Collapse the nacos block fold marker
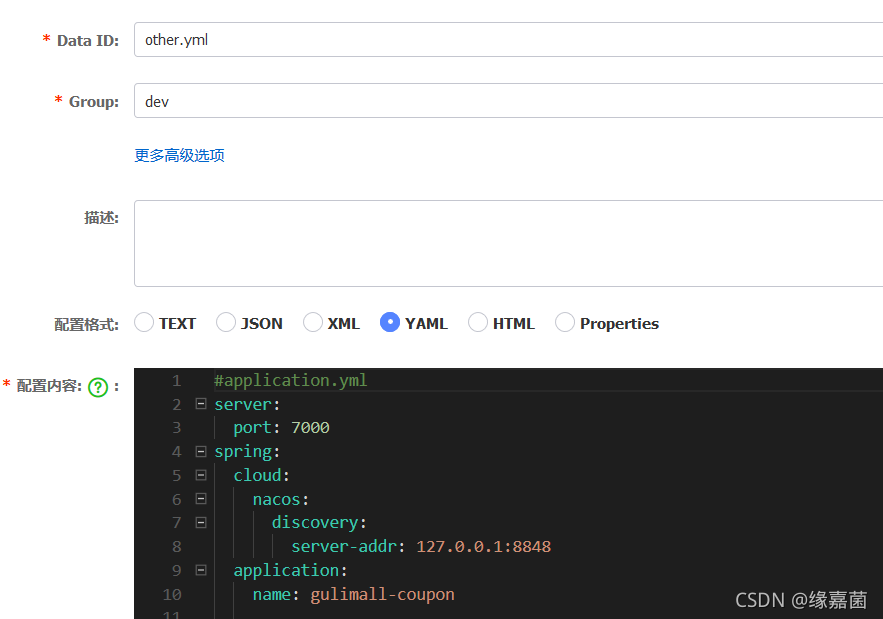This screenshot has width=883, height=619. coord(200,498)
